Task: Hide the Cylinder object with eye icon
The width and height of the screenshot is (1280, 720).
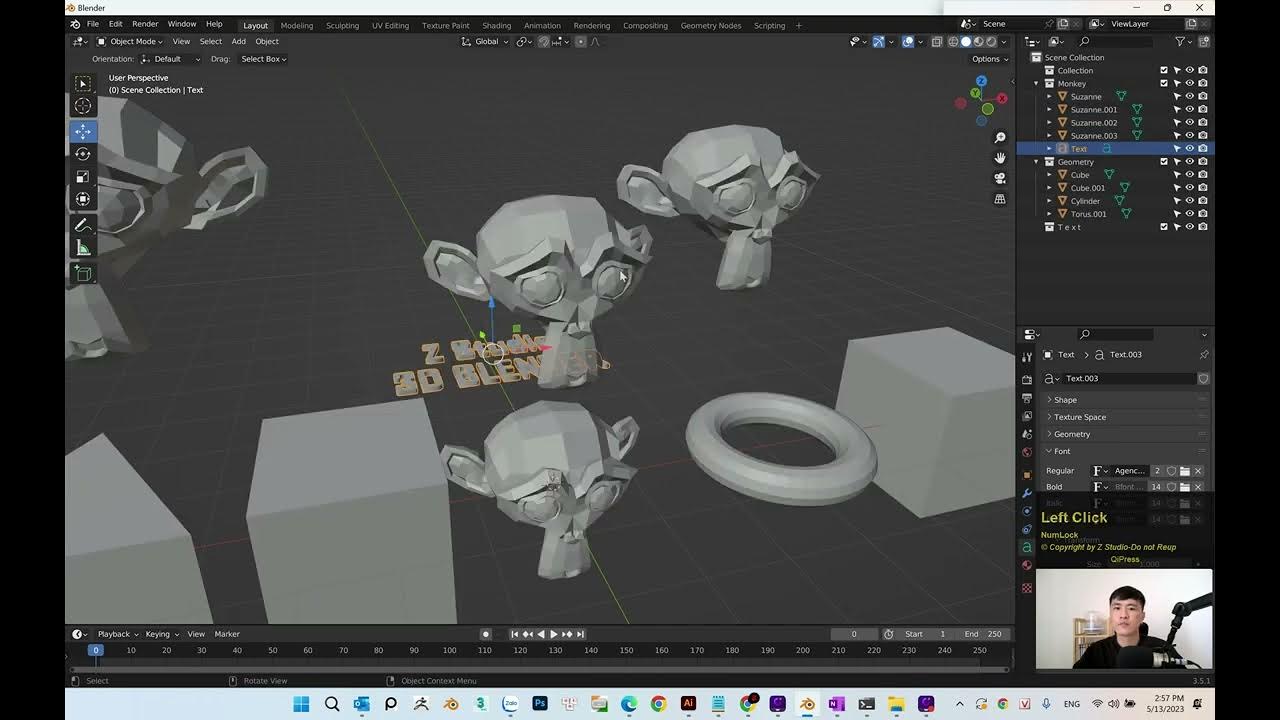Action: pos(1190,201)
